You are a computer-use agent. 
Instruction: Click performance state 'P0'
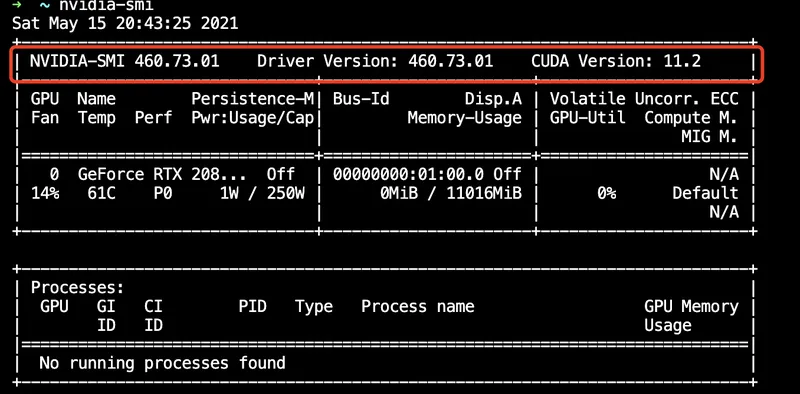click(x=162, y=193)
